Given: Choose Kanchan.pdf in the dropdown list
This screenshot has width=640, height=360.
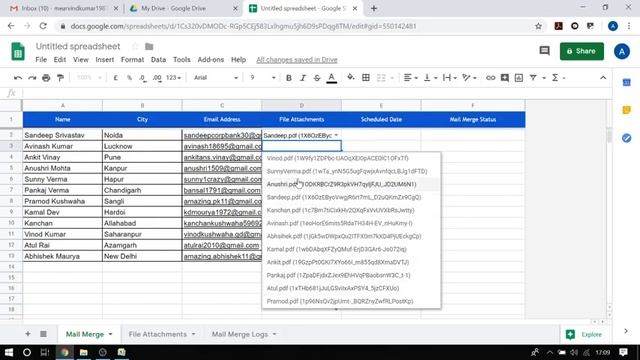Looking at the screenshot, I should [x=351, y=210].
